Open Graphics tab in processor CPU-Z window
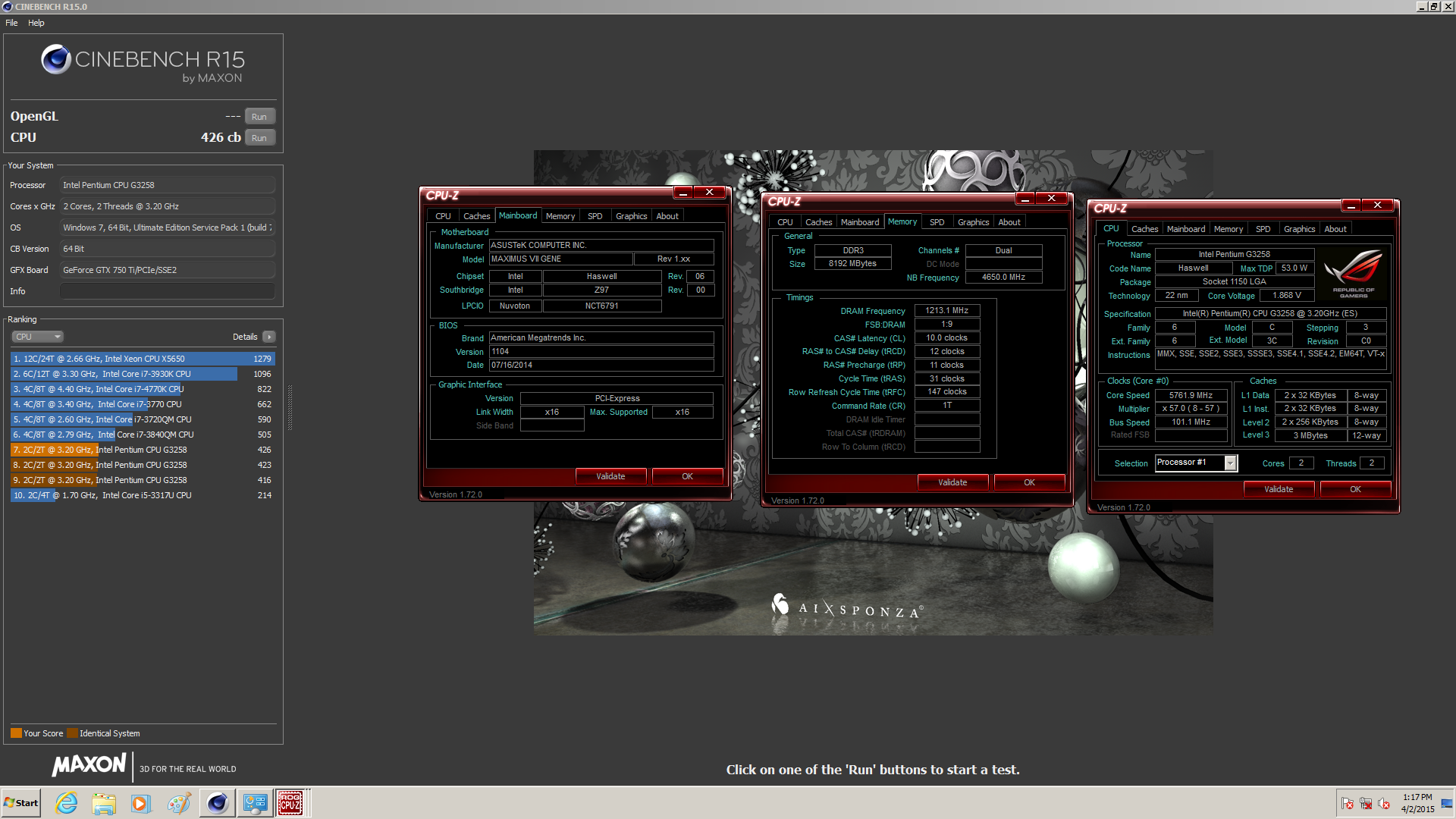 (1299, 229)
